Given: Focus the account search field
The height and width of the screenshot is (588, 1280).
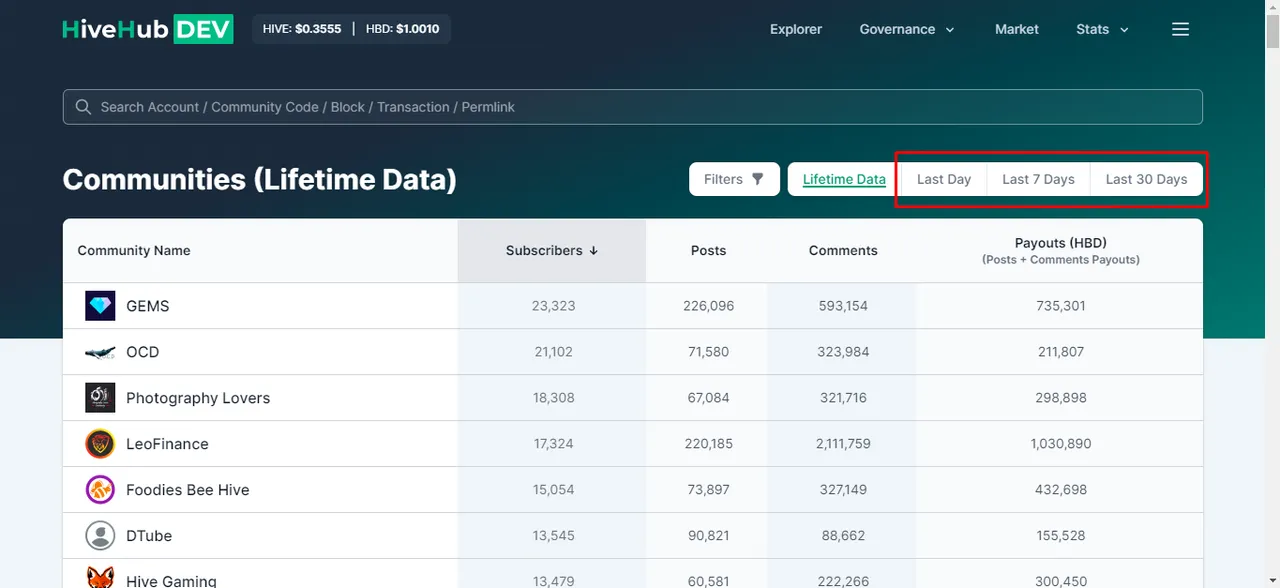Looking at the screenshot, I should click(x=632, y=107).
